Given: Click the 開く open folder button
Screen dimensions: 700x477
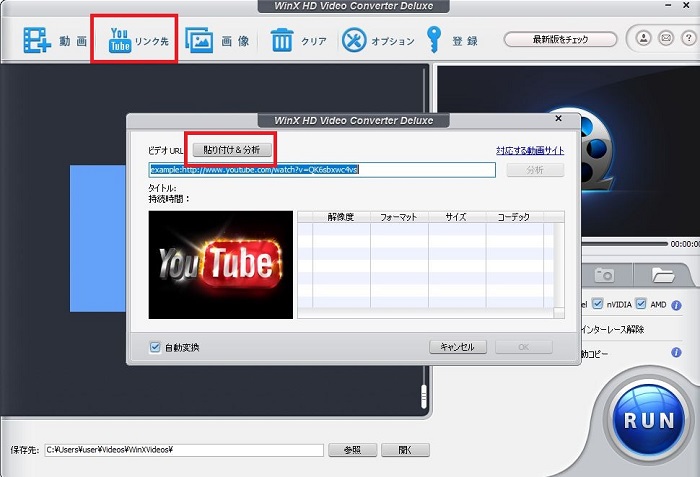Looking at the screenshot, I should pyautogui.click(x=405, y=450).
